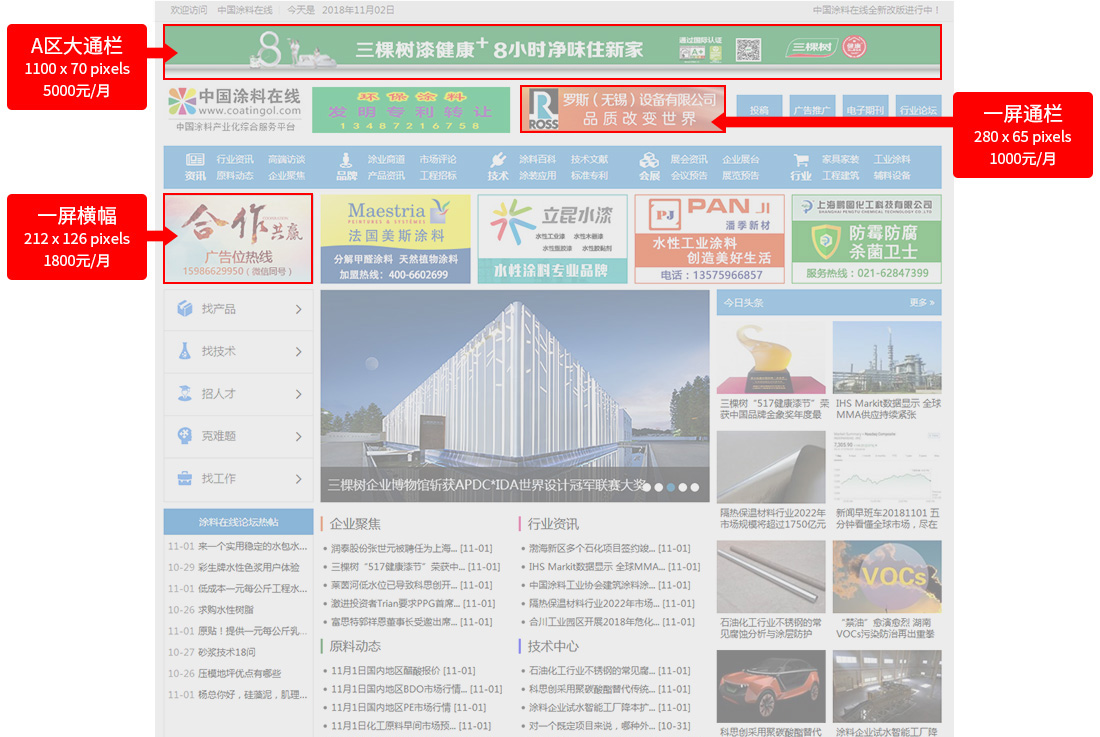
Task: Open forum post 砂浆技术18问
Action: [x=227, y=652]
